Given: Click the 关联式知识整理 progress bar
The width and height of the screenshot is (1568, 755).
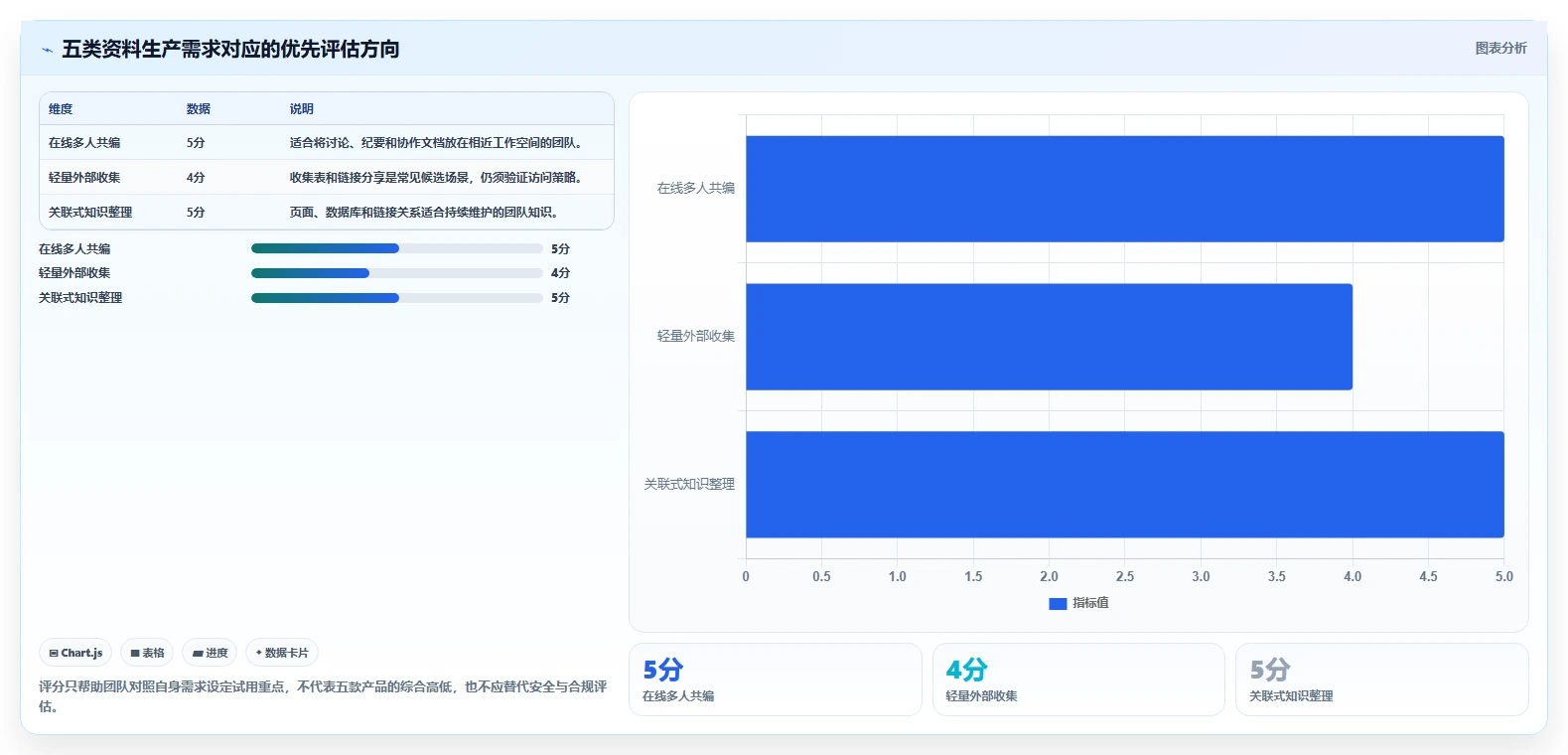Looking at the screenshot, I should 397,298.
